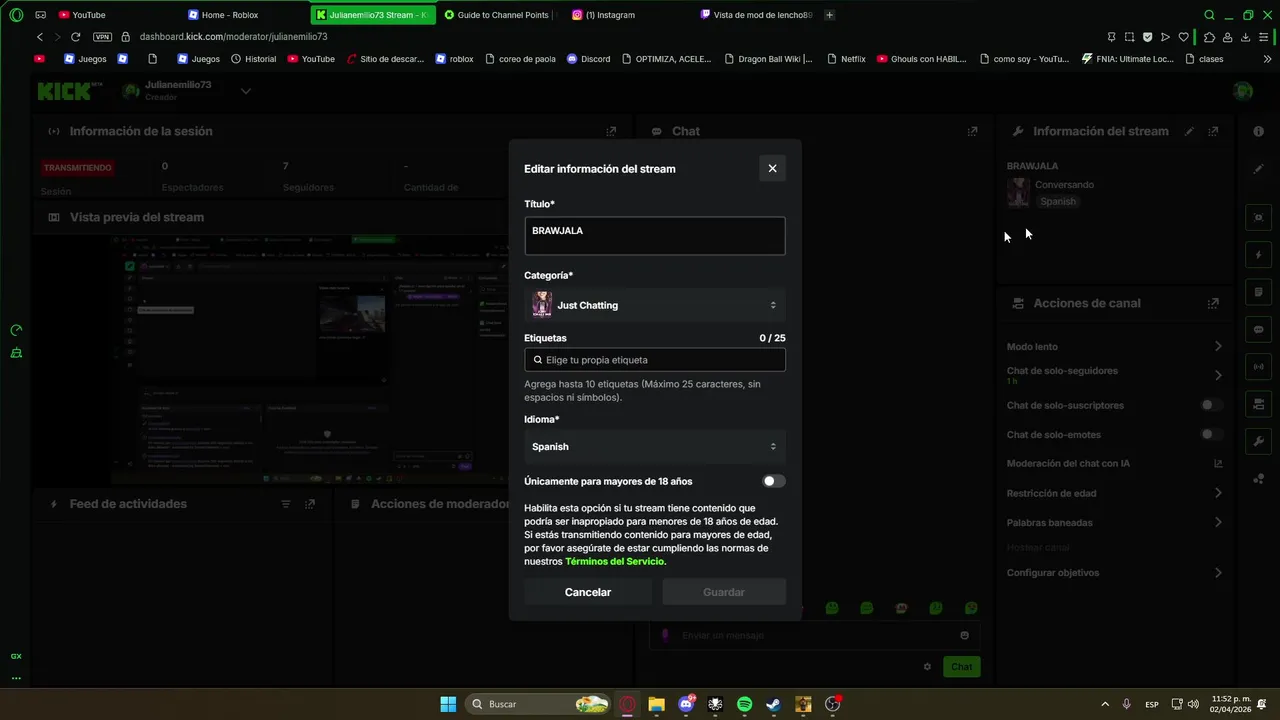Screen dimensions: 1280x720
Task: Click the Guardar button
Action: [x=723, y=592]
